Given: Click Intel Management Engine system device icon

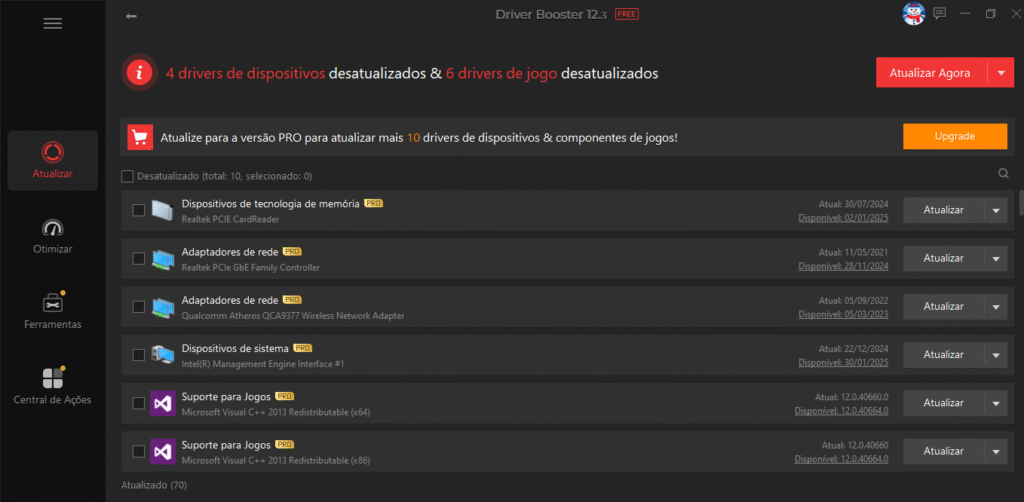Looking at the screenshot, I should 162,354.
